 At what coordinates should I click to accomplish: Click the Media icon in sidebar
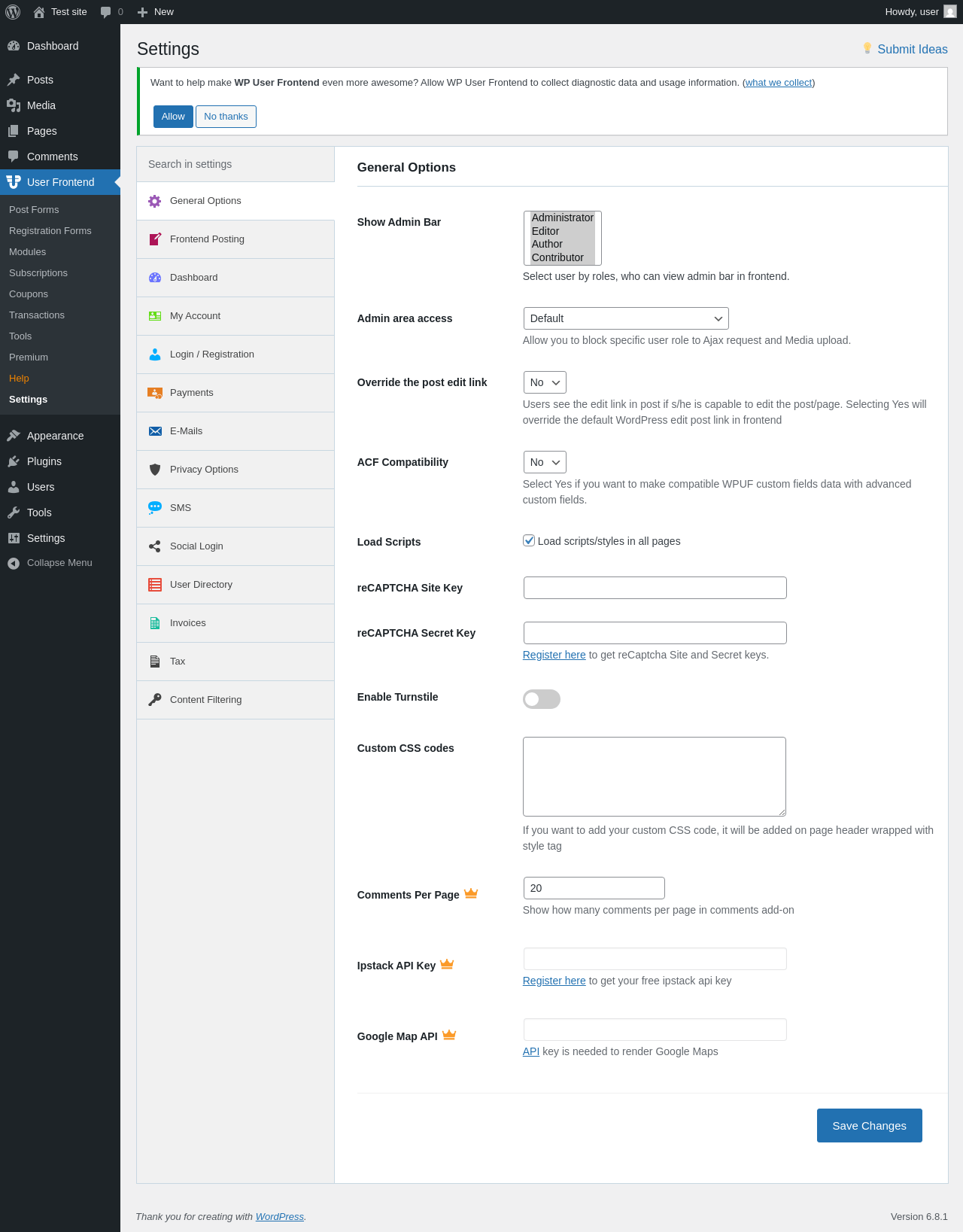[14, 105]
